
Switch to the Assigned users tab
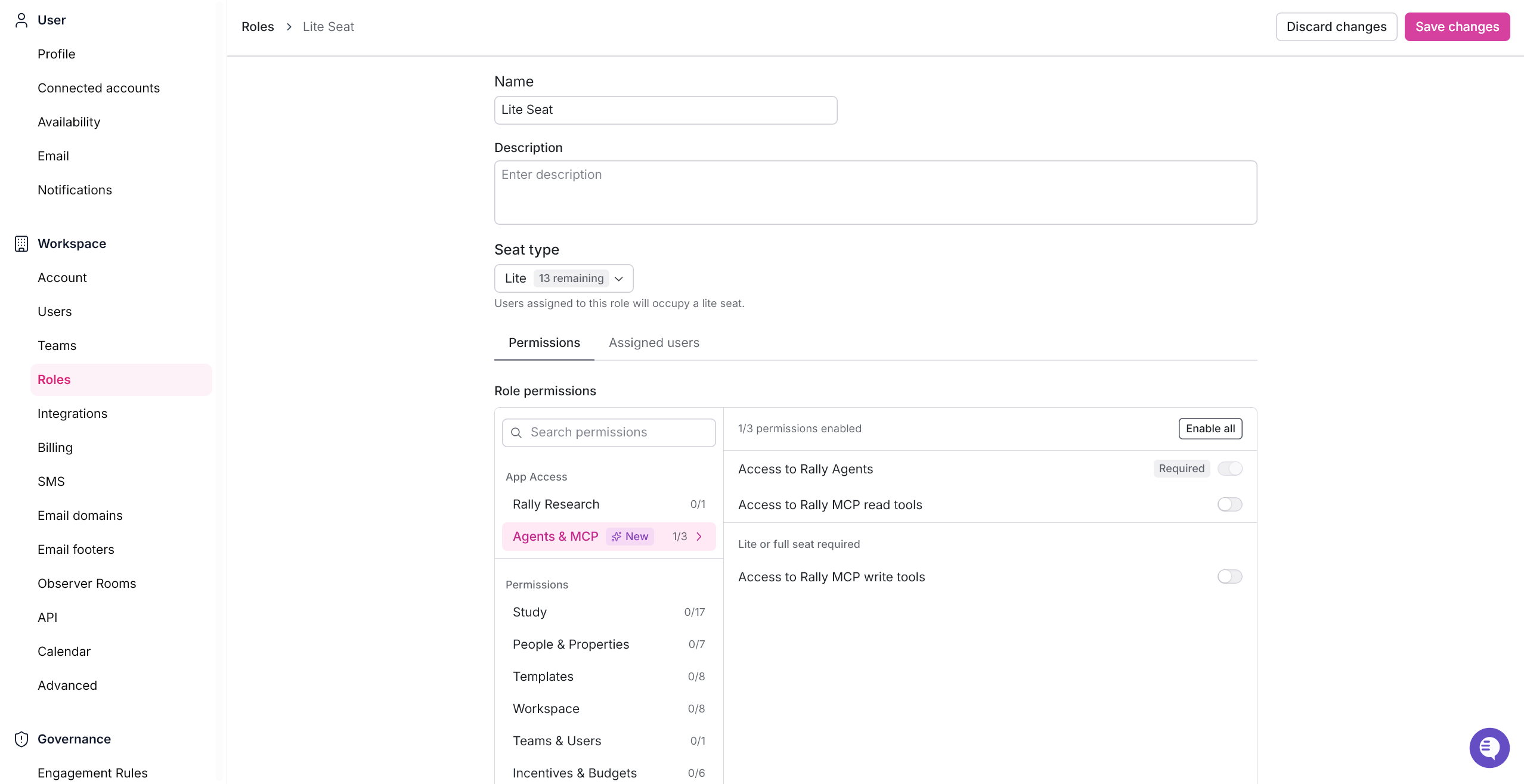pyautogui.click(x=653, y=343)
